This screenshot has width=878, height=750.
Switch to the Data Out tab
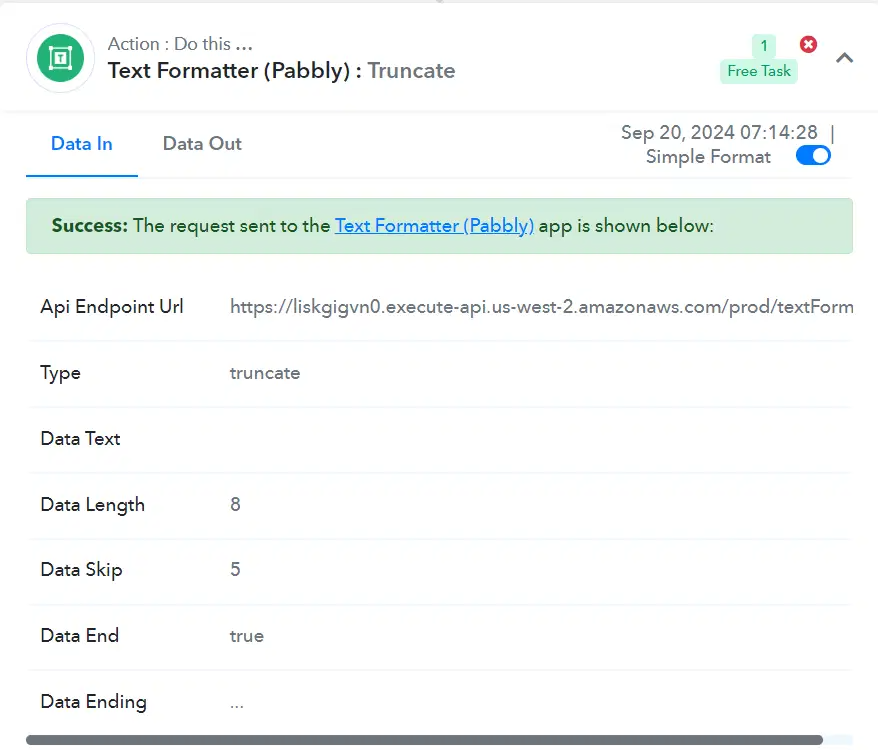202,144
